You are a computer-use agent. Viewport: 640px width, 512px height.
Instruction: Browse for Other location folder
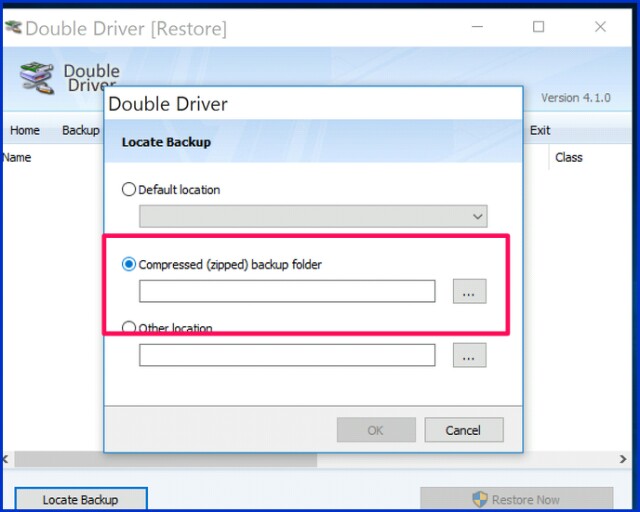(469, 355)
